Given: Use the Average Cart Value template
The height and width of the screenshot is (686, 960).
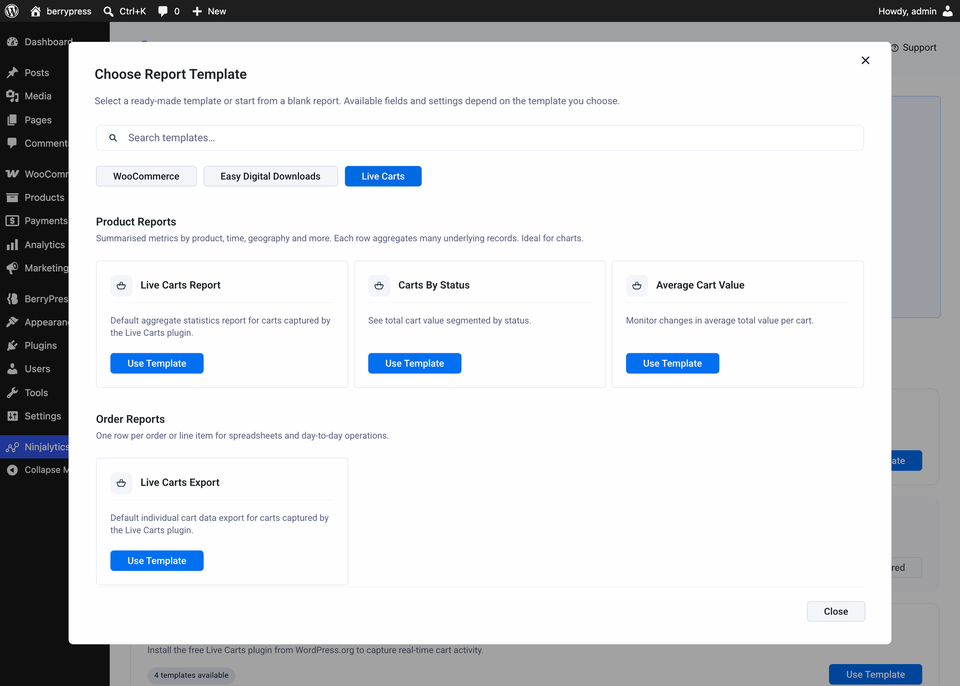Looking at the screenshot, I should click(672, 363).
